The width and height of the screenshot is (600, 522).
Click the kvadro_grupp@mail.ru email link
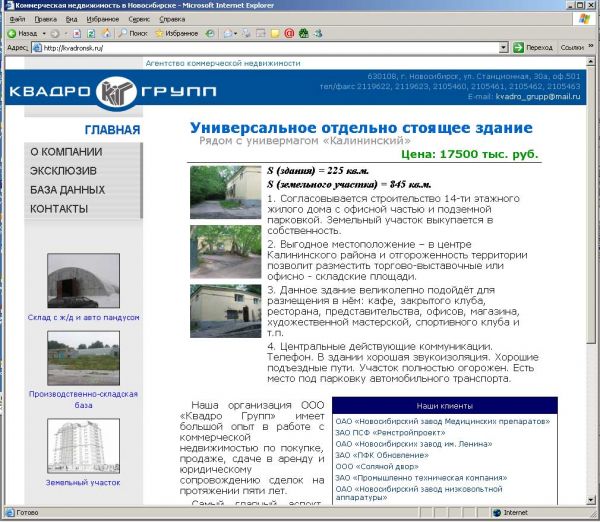(x=538, y=96)
